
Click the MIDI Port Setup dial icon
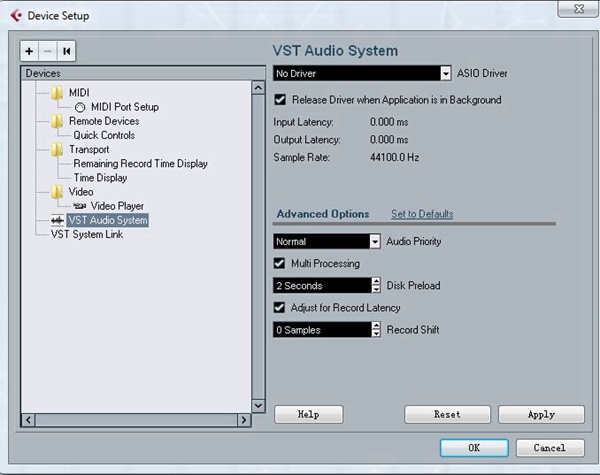coord(80,107)
